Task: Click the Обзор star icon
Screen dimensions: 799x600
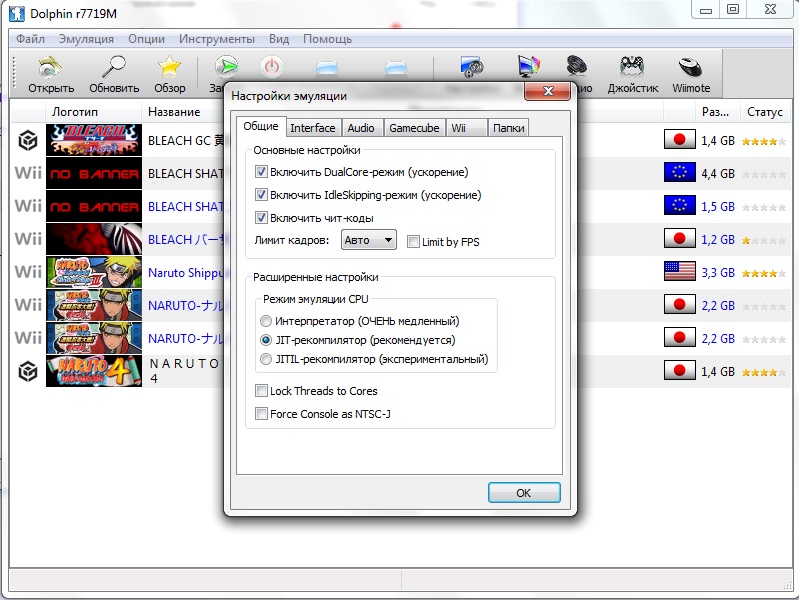Action: [x=169, y=67]
